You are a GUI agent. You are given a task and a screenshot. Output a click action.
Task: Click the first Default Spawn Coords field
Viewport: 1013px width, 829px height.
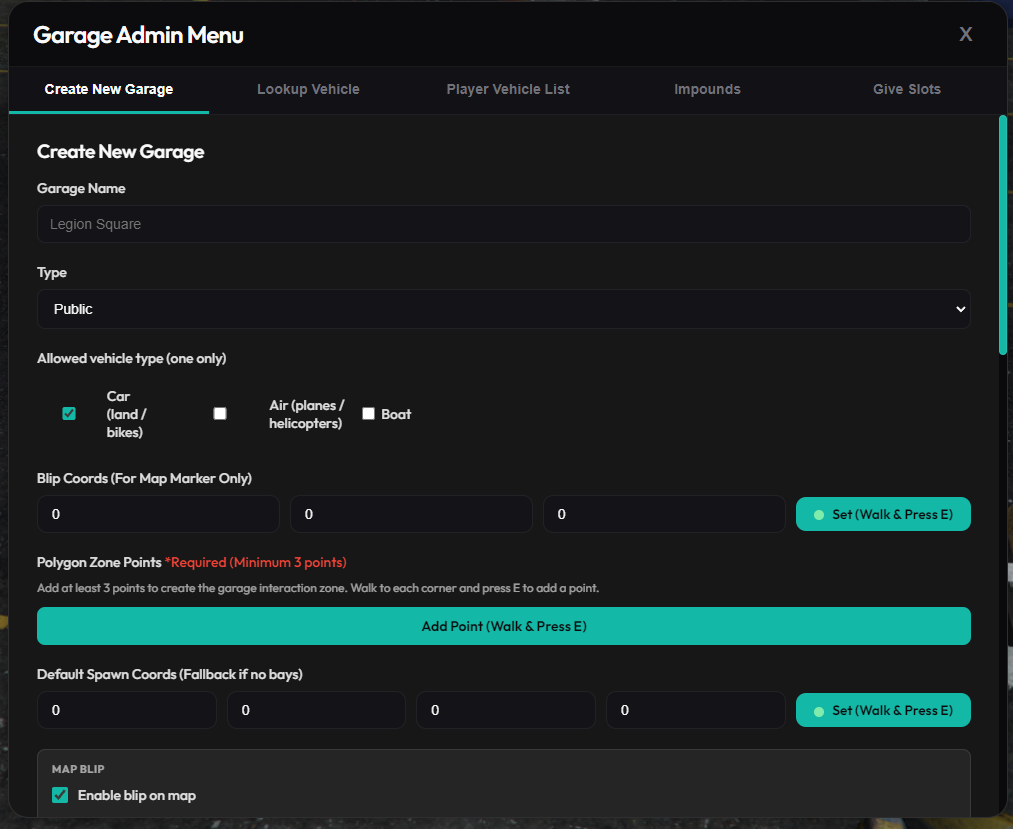pyautogui.click(x=127, y=710)
